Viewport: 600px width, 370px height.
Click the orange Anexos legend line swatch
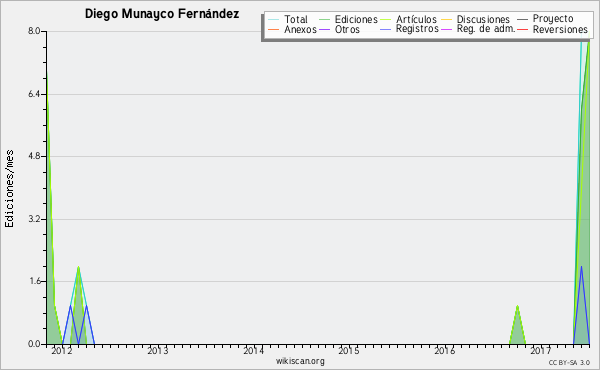(x=274, y=29)
